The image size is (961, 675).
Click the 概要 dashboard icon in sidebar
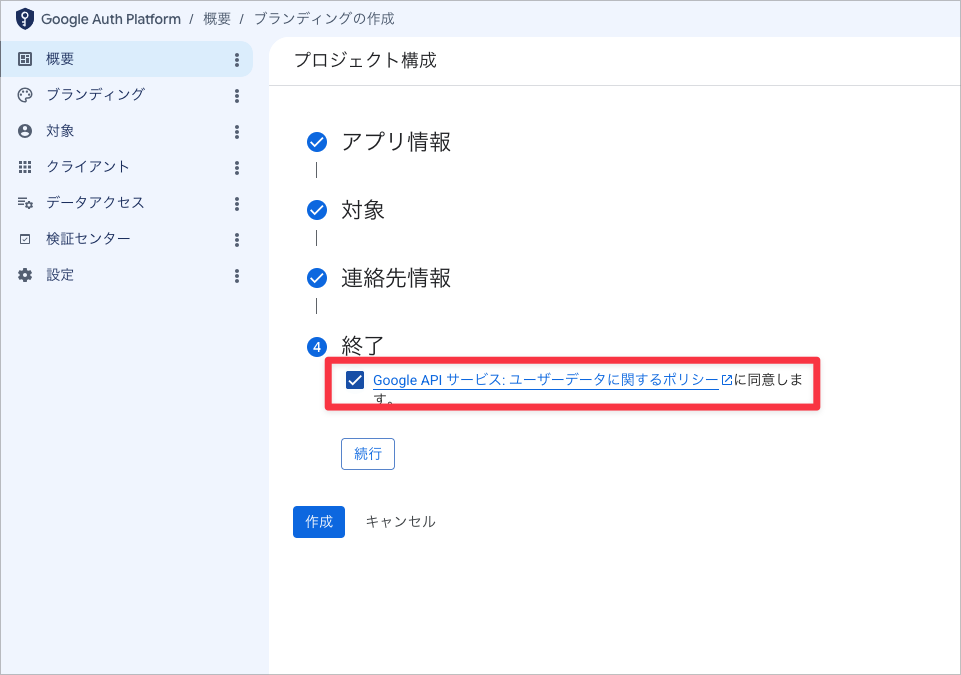(x=25, y=59)
